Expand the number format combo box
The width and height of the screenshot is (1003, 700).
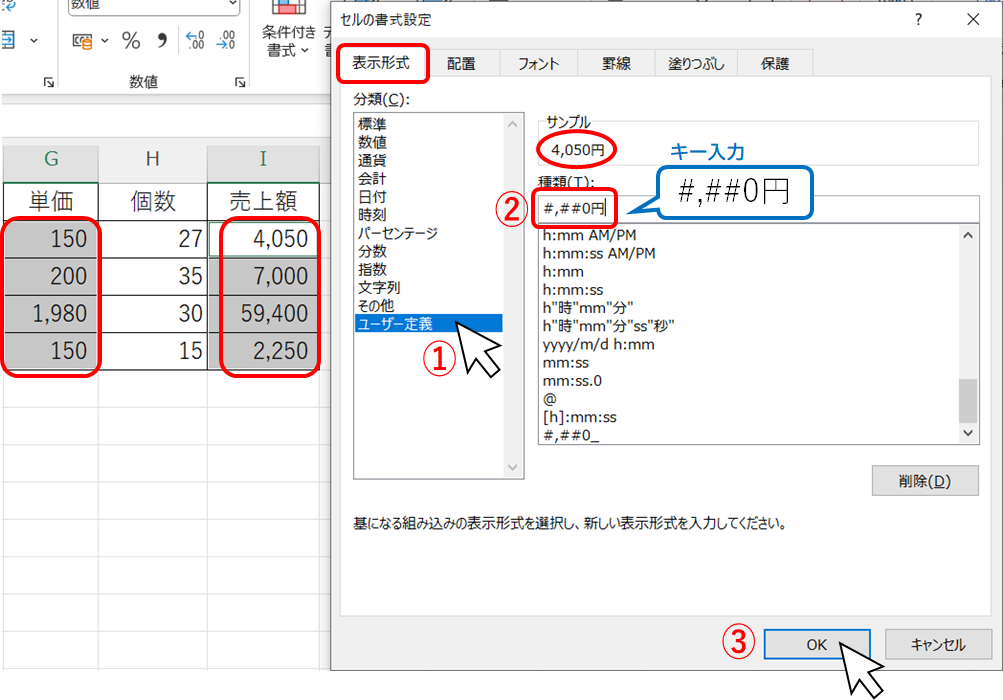(232, 5)
